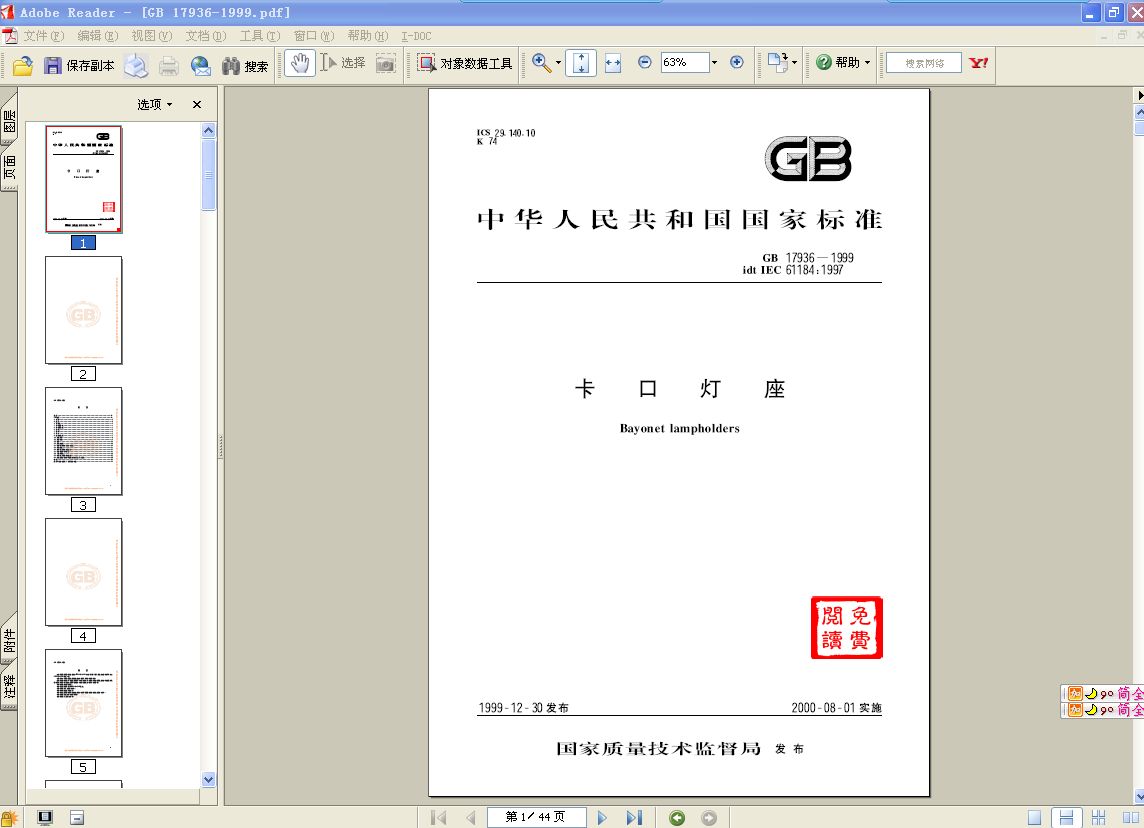The height and width of the screenshot is (828, 1144).
Task: Open the zoom percentage dropdown list
Action: tap(714, 63)
